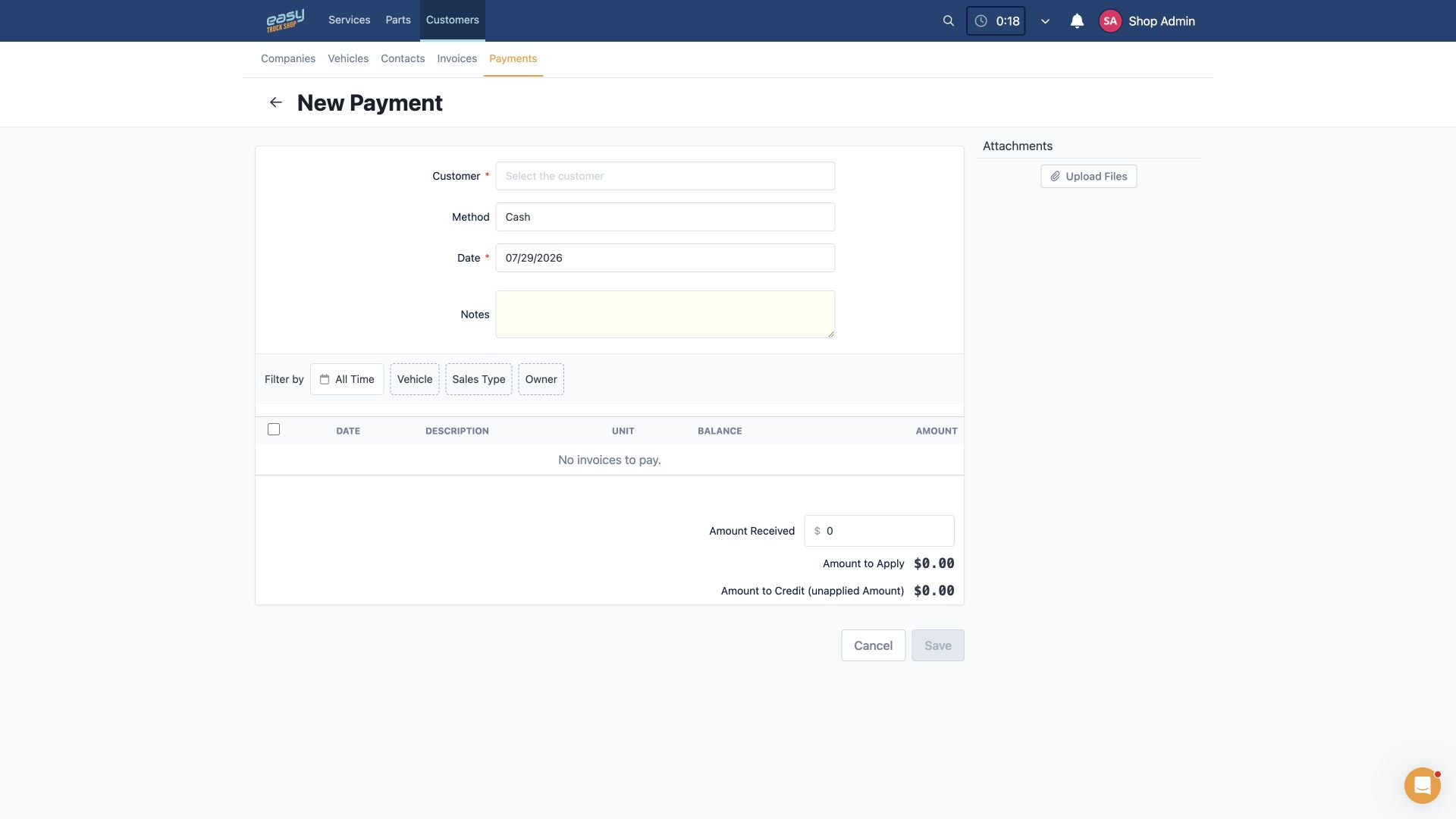Add the Vehicle filter

tap(415, 379)
